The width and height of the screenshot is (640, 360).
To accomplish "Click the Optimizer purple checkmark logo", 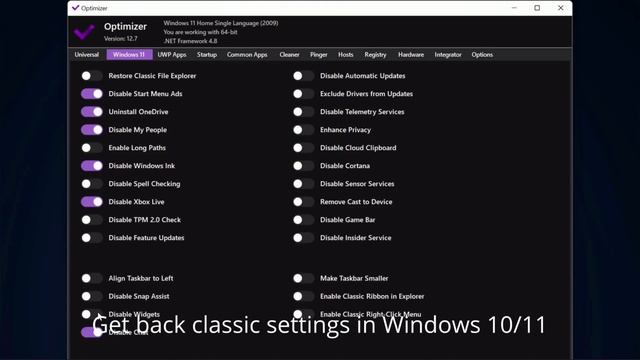I will (x=84, y=32).
